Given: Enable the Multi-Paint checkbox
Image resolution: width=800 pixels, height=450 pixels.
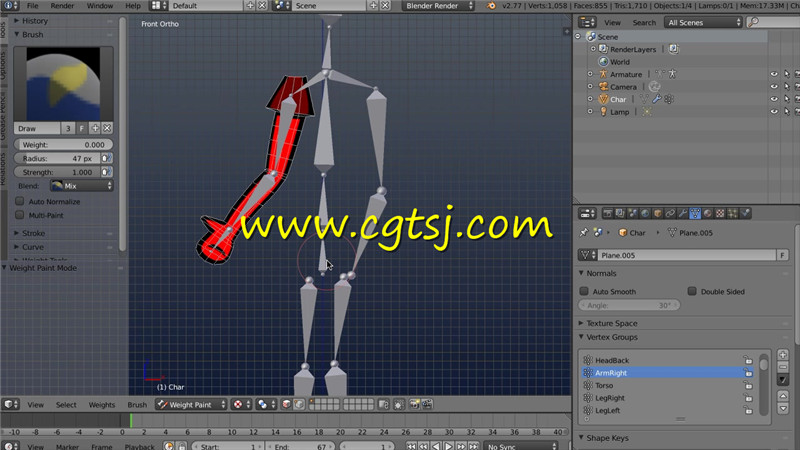Looking at the screenshot, I should 20,215.
